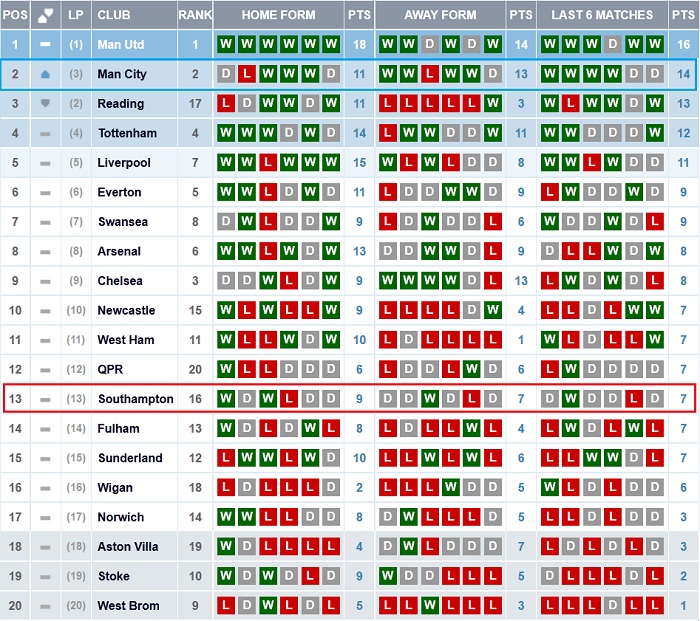Click Man Utd's grey D last-6 badge
Image resolution: width=700 pixels, height=621 pixels.
coord(612,44)
